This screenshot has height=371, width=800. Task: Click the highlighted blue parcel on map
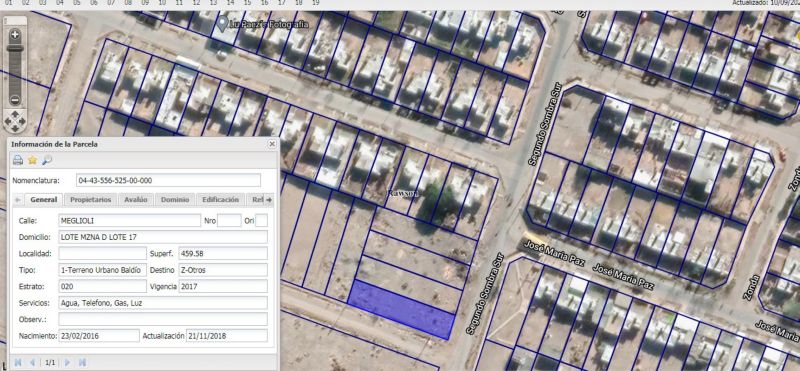pyautogui.click(x=402, y=309)
